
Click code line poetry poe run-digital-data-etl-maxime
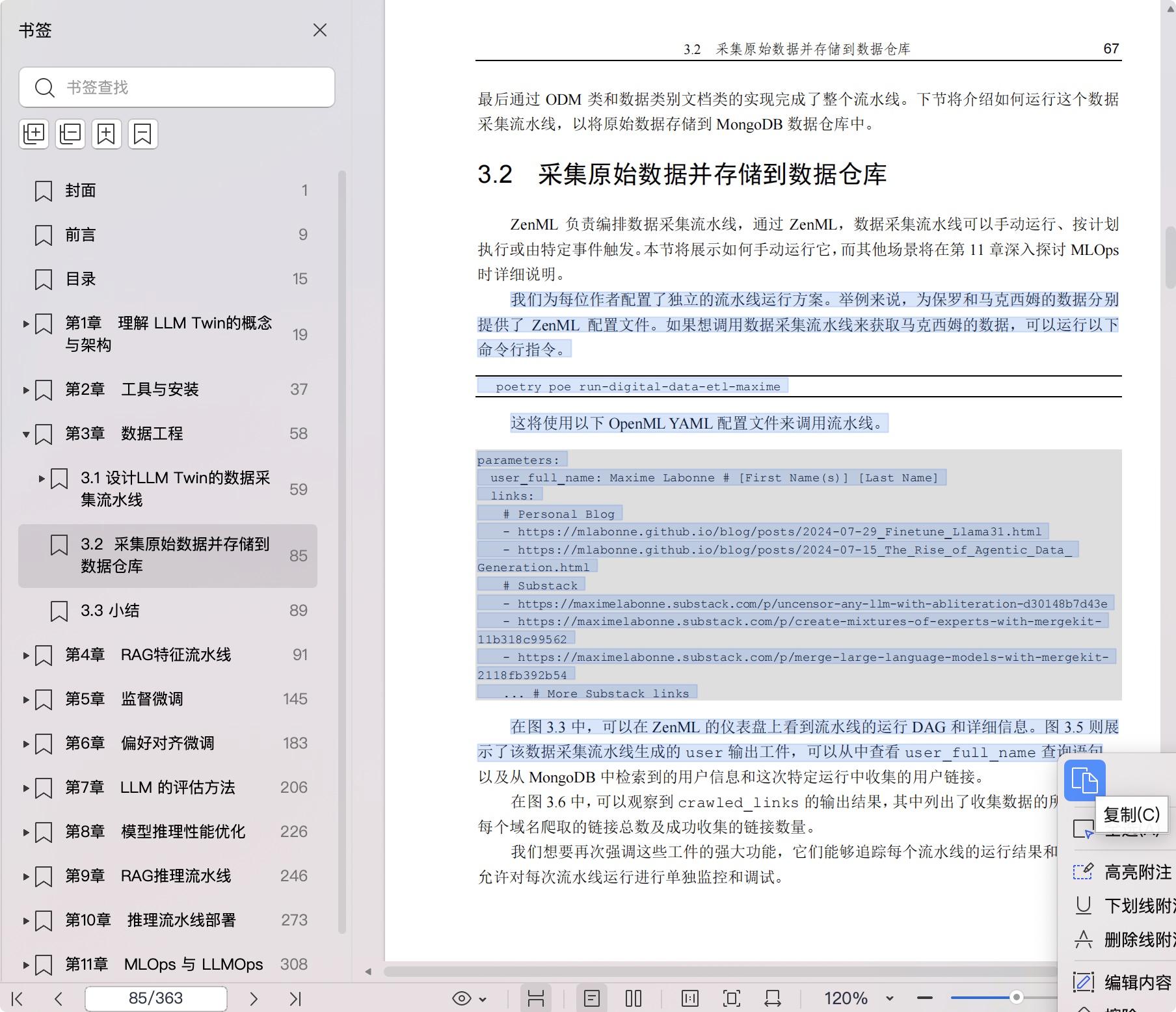638,386
